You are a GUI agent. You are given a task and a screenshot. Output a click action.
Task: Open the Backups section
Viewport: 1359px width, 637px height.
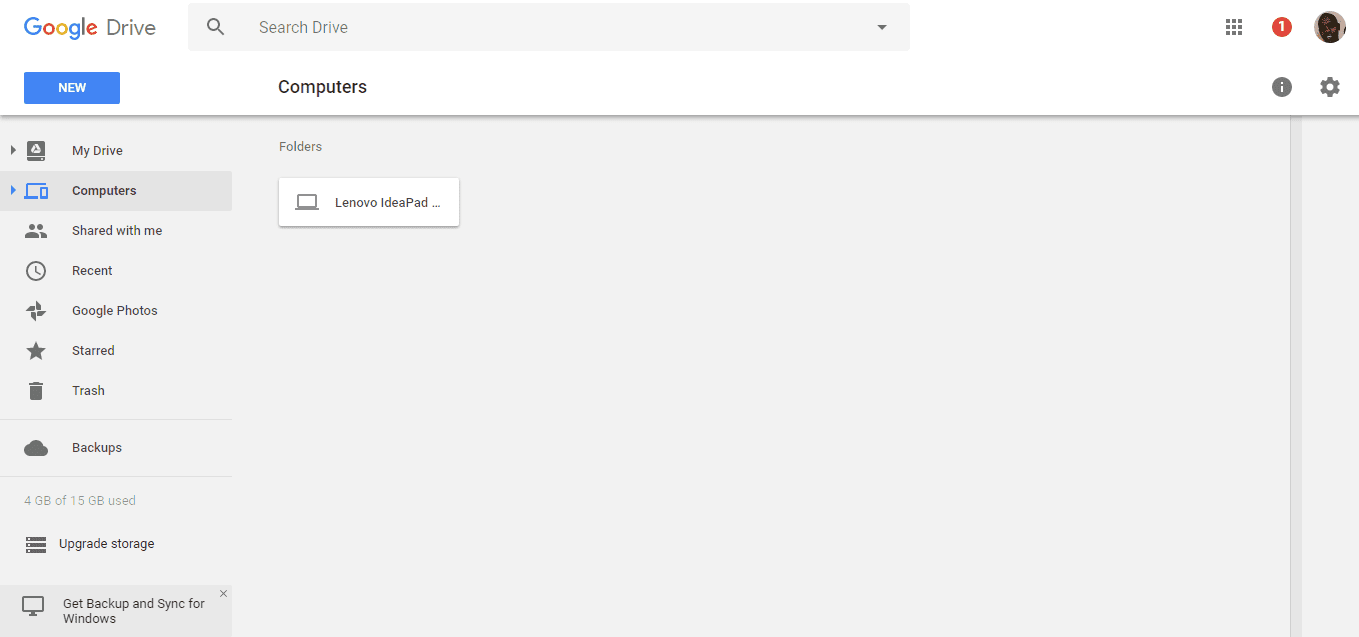coord(116,448)
